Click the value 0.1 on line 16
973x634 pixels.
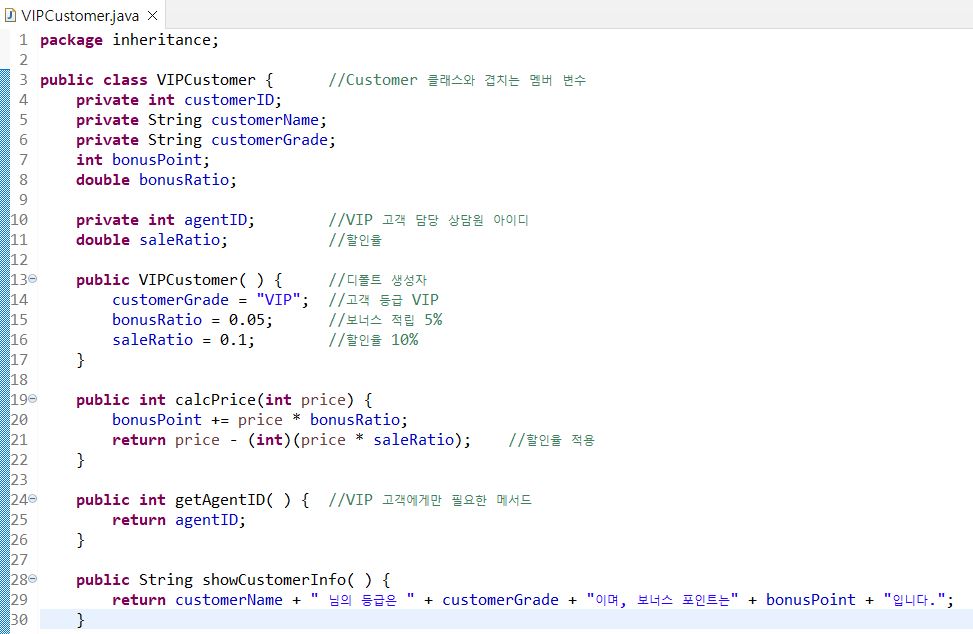[x=233, y=340]
